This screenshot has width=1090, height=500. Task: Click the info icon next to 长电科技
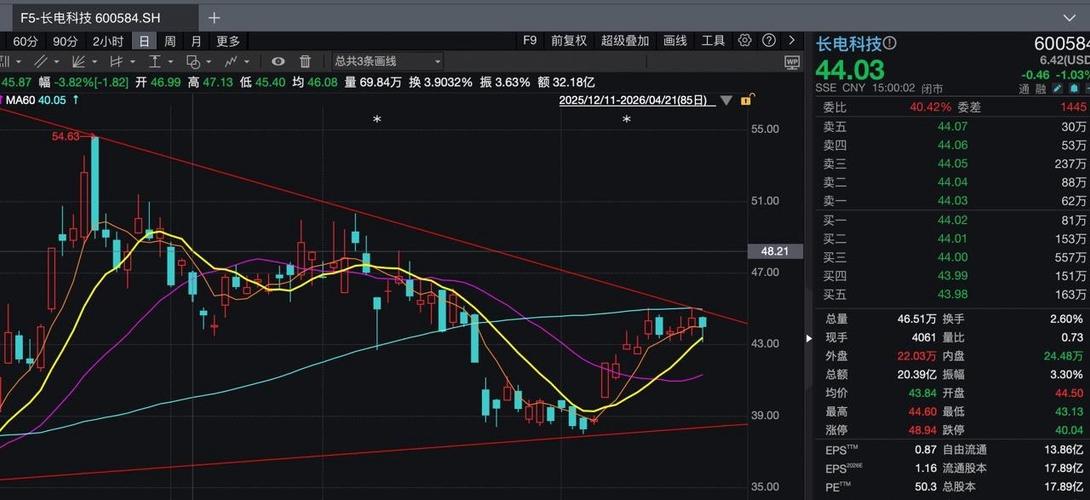tap(890, 44)
